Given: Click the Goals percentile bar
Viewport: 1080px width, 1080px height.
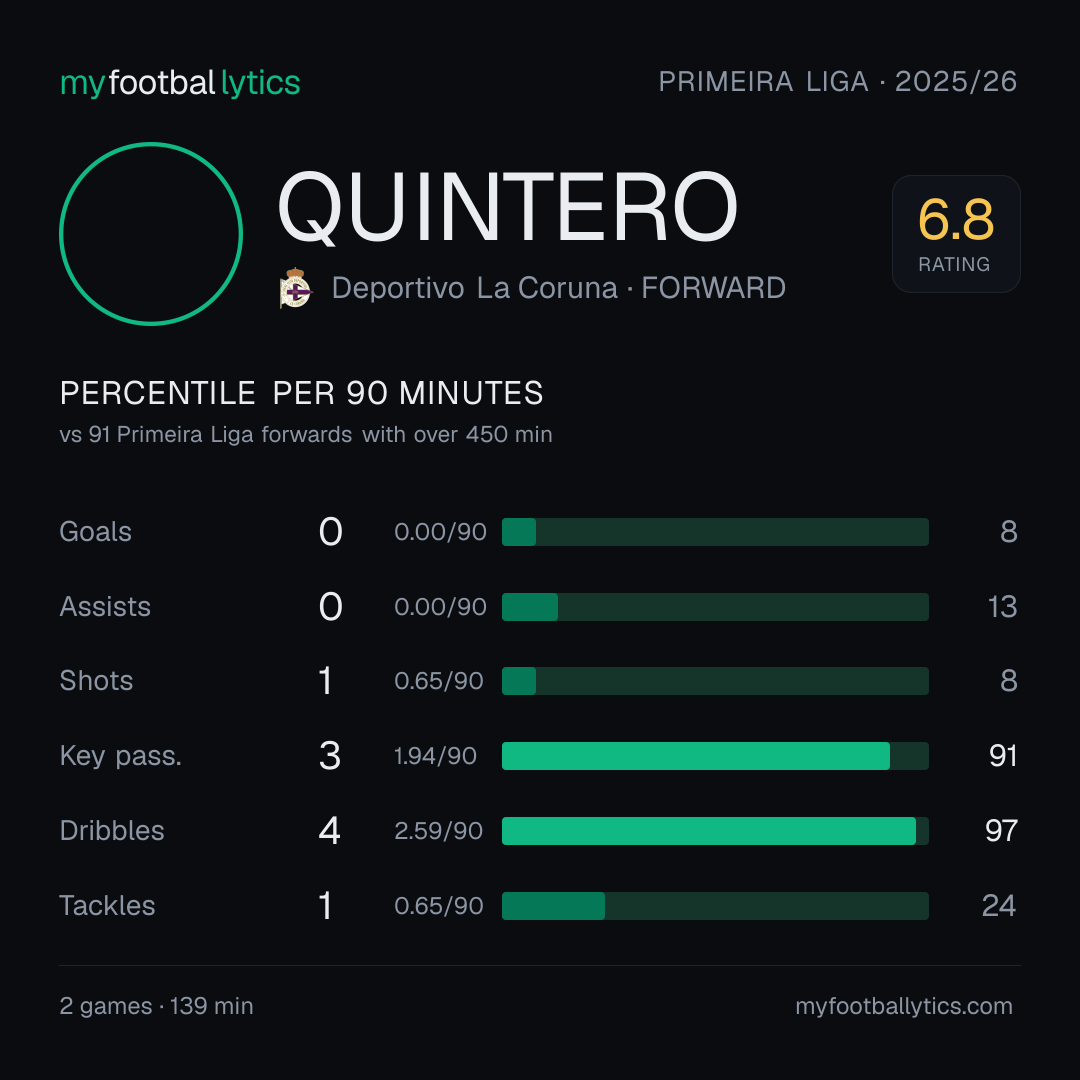Looking at the screenshot, I should click(715, 532).
